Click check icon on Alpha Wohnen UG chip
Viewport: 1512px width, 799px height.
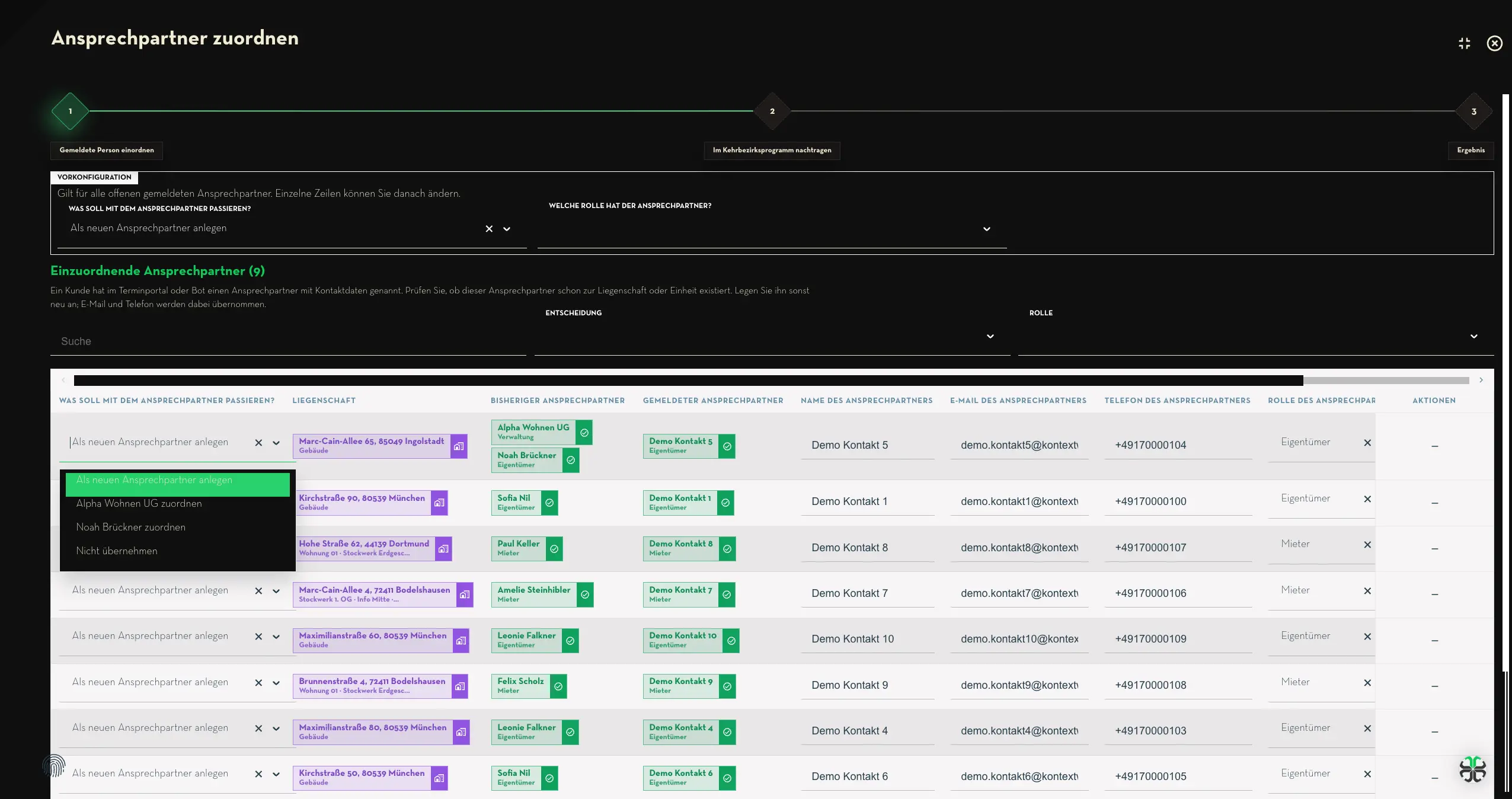pos(584,433)
